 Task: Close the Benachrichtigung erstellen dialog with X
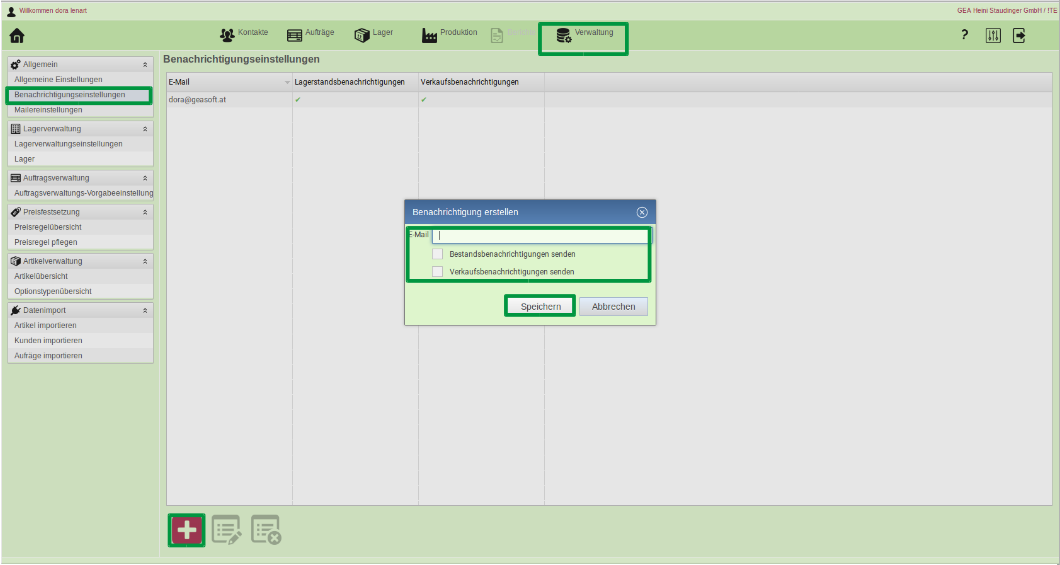click(x=642, y=212)
